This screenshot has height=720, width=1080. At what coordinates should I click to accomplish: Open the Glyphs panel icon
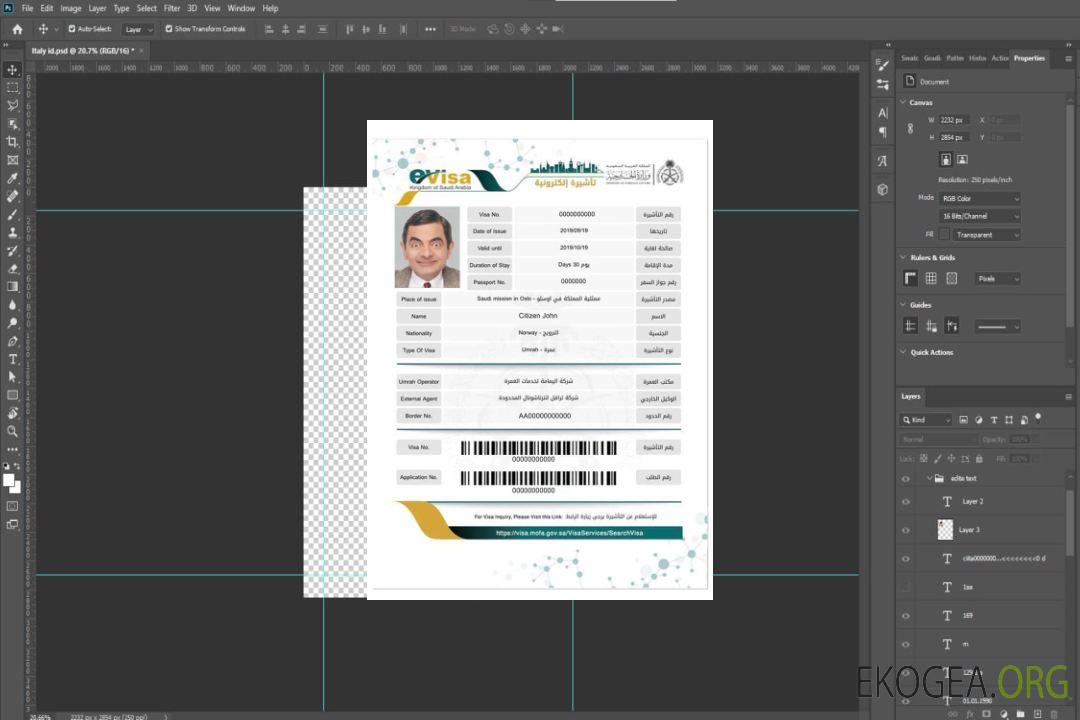tap(882, 161)
